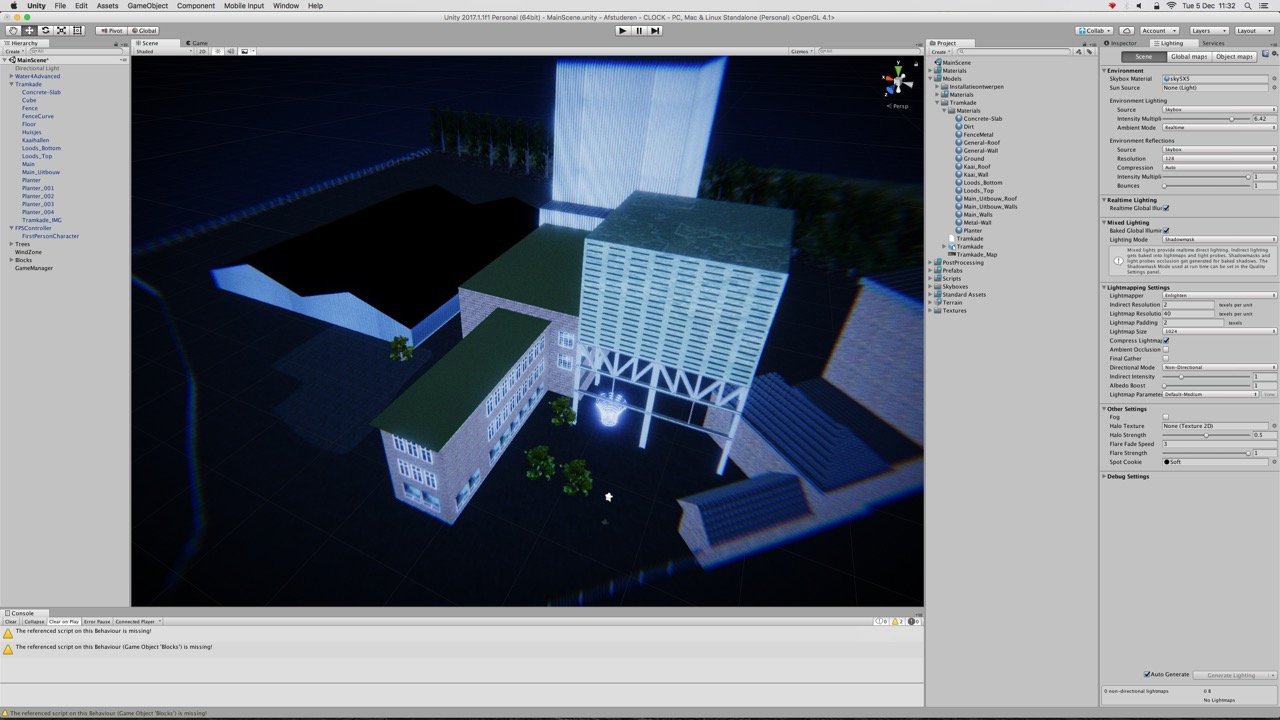Open the GameObject menu
Screen dimensions: 1280x720
point(148,6)
